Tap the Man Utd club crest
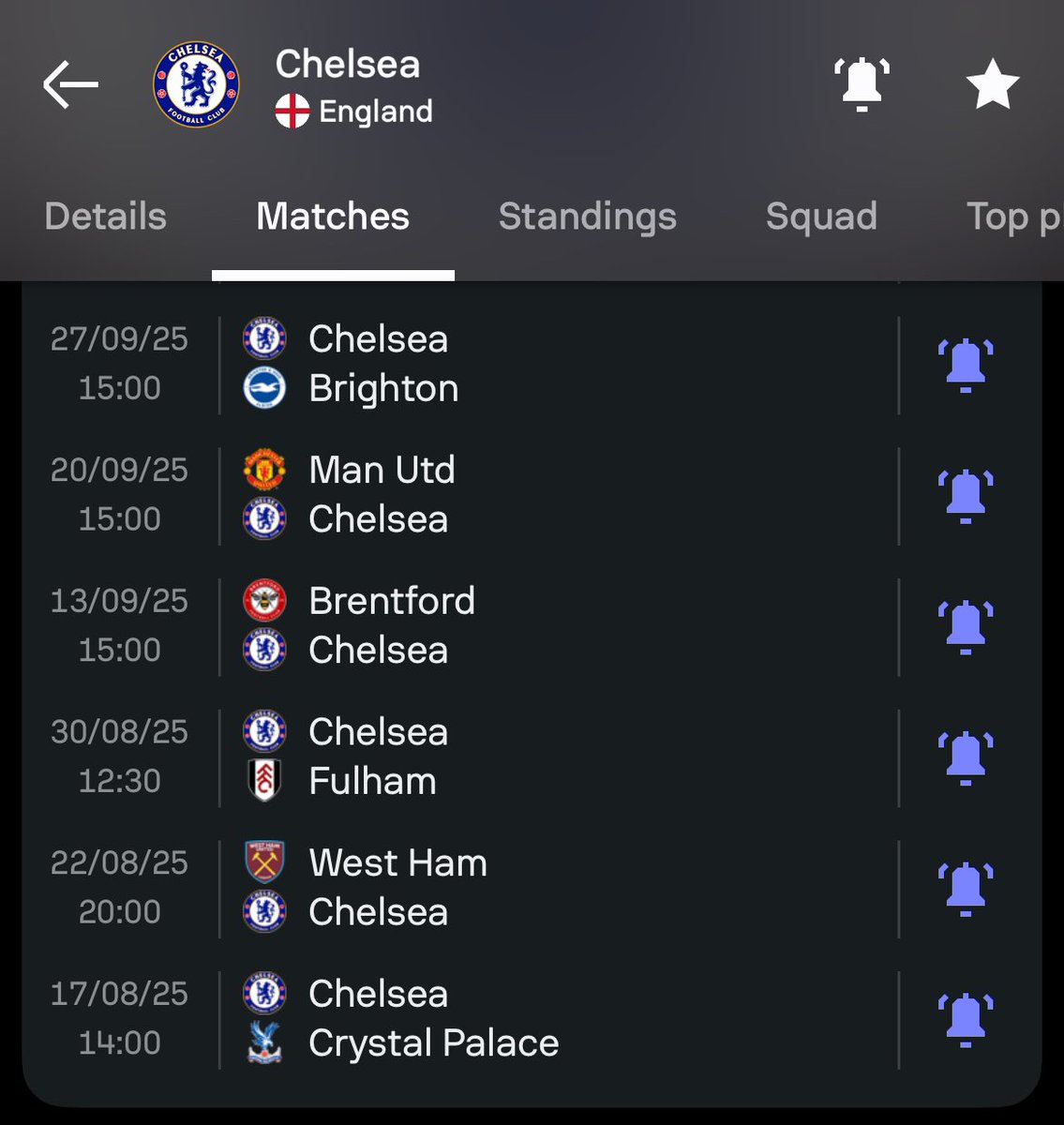 264,470
